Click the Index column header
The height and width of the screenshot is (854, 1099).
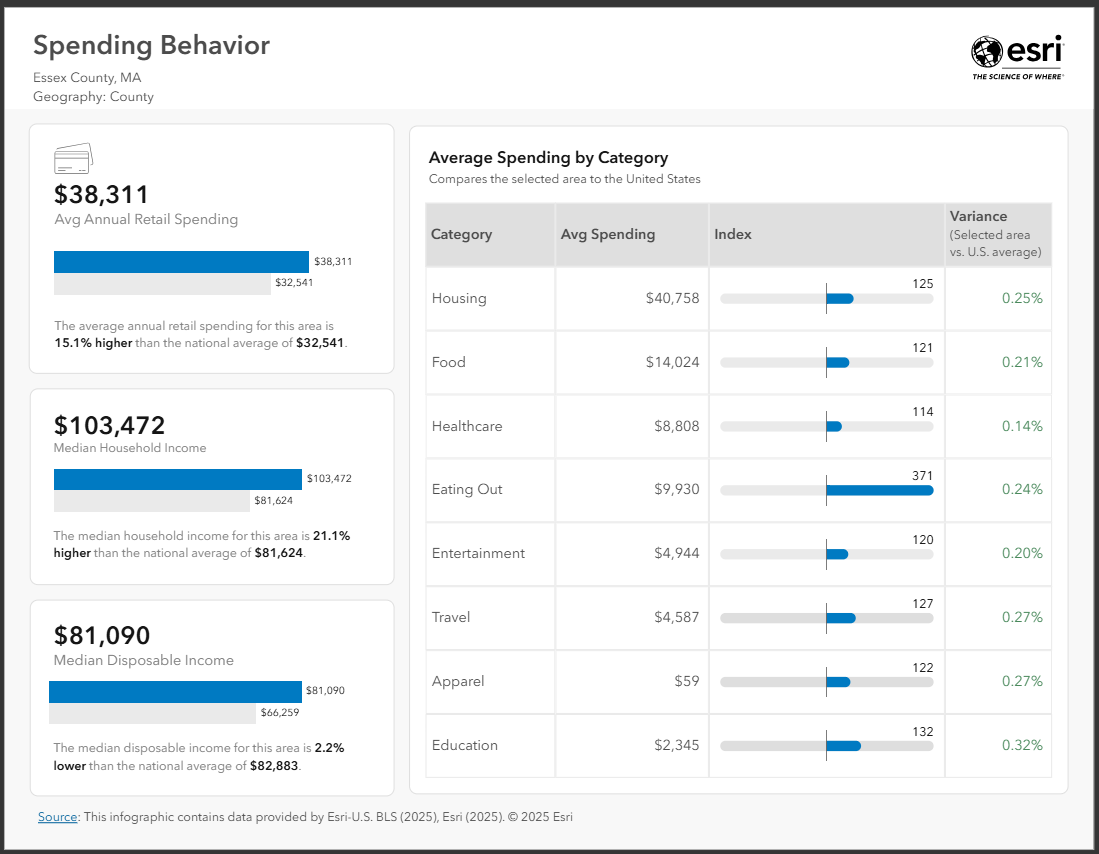point(732,235)
